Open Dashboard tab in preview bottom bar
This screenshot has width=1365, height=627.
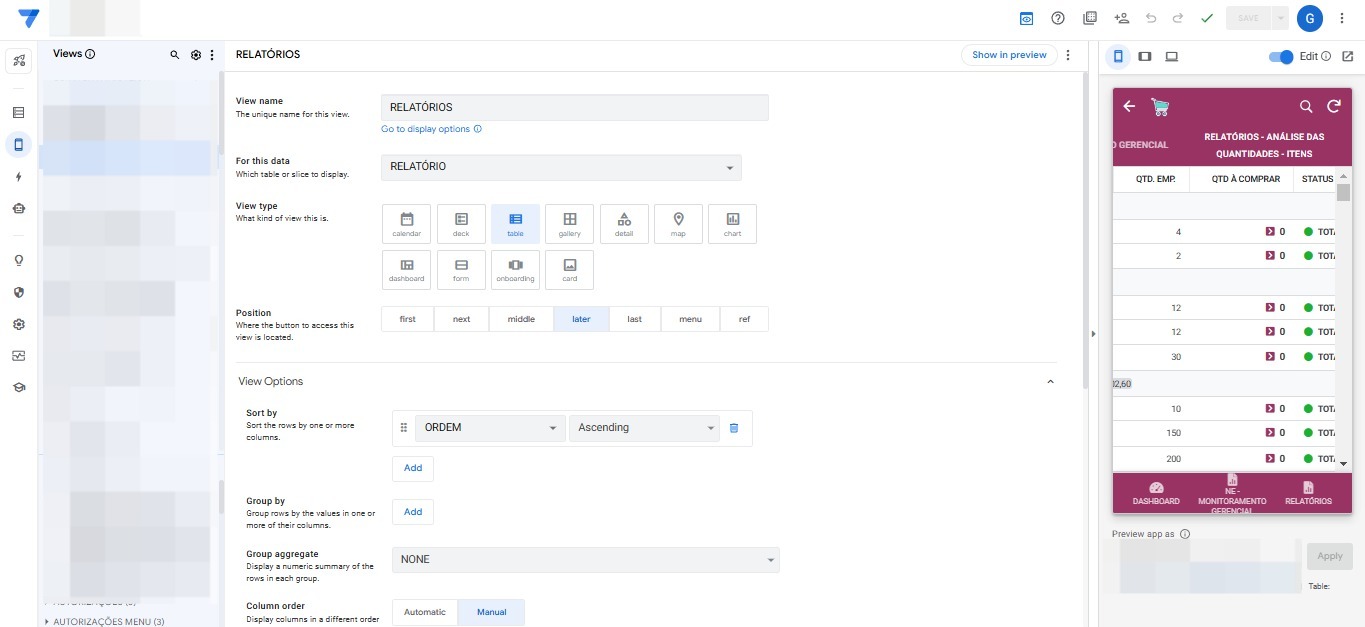pos(1156,493)
